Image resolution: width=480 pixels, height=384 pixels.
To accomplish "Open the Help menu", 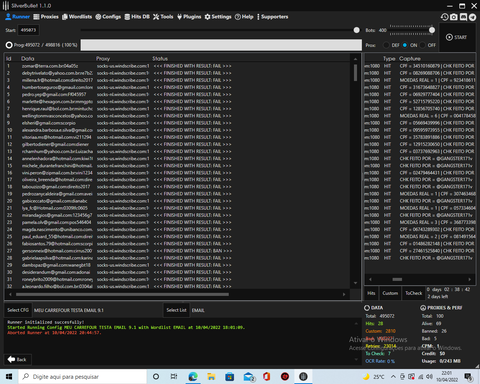I will point(244,17).
